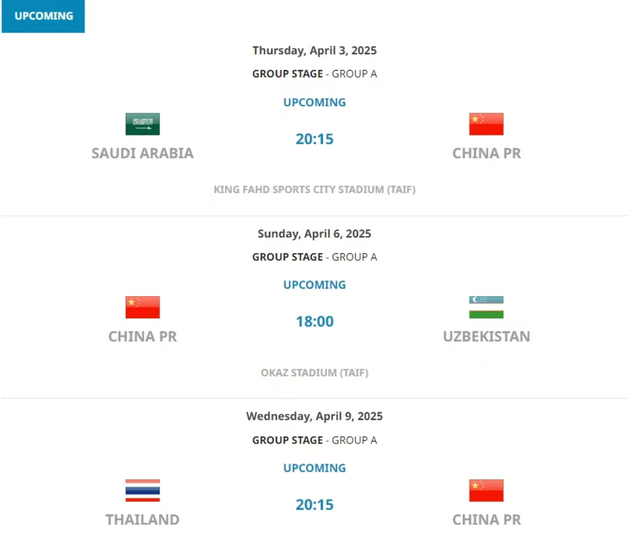Open the UZBEKISTAN team link

(x=486, y=337)
